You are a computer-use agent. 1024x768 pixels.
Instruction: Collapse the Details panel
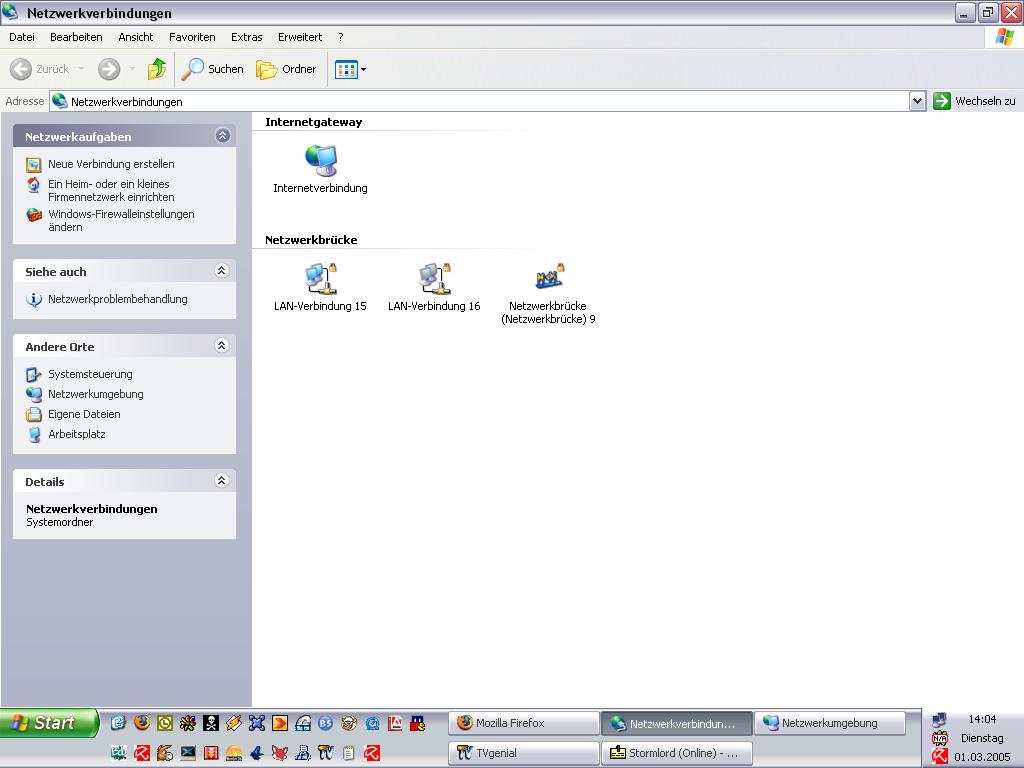222,481
